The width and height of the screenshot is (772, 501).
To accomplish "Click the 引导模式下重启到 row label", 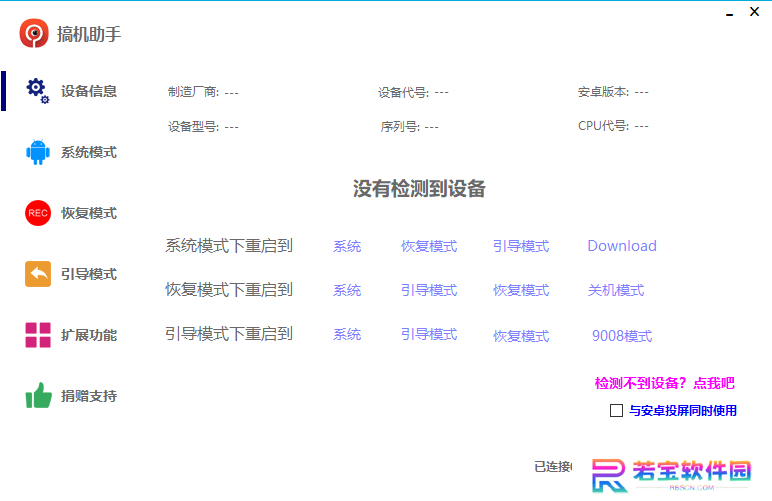I will [229, 334].
